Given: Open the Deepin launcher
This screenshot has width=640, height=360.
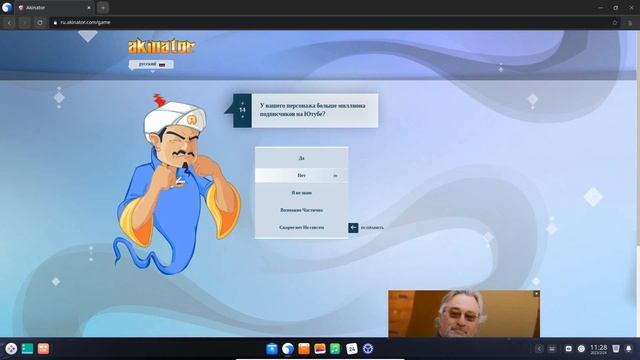Looking at the screenshot, I should 11,349.
